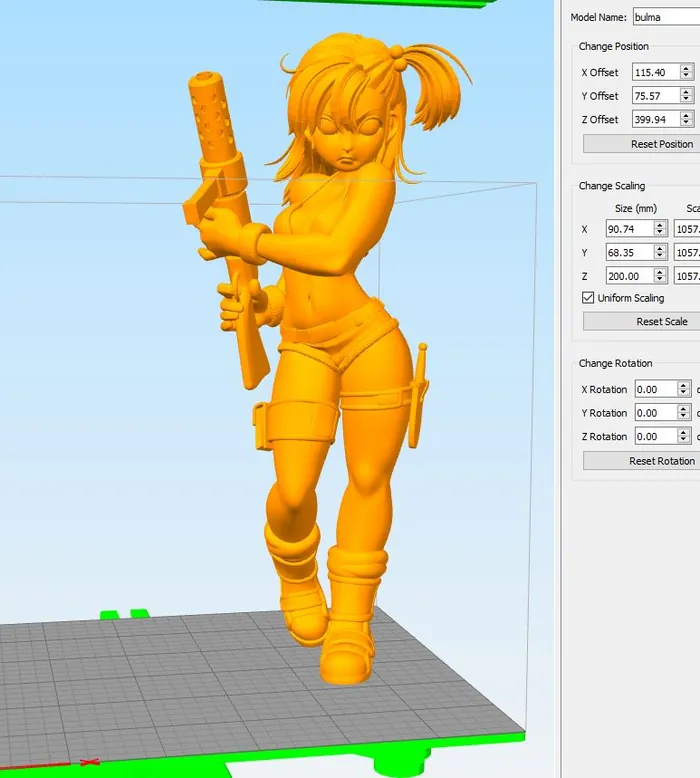Click the X Offset spinner arrows
This screenshot has width=700, height=778.
click(x=686, y=72)
